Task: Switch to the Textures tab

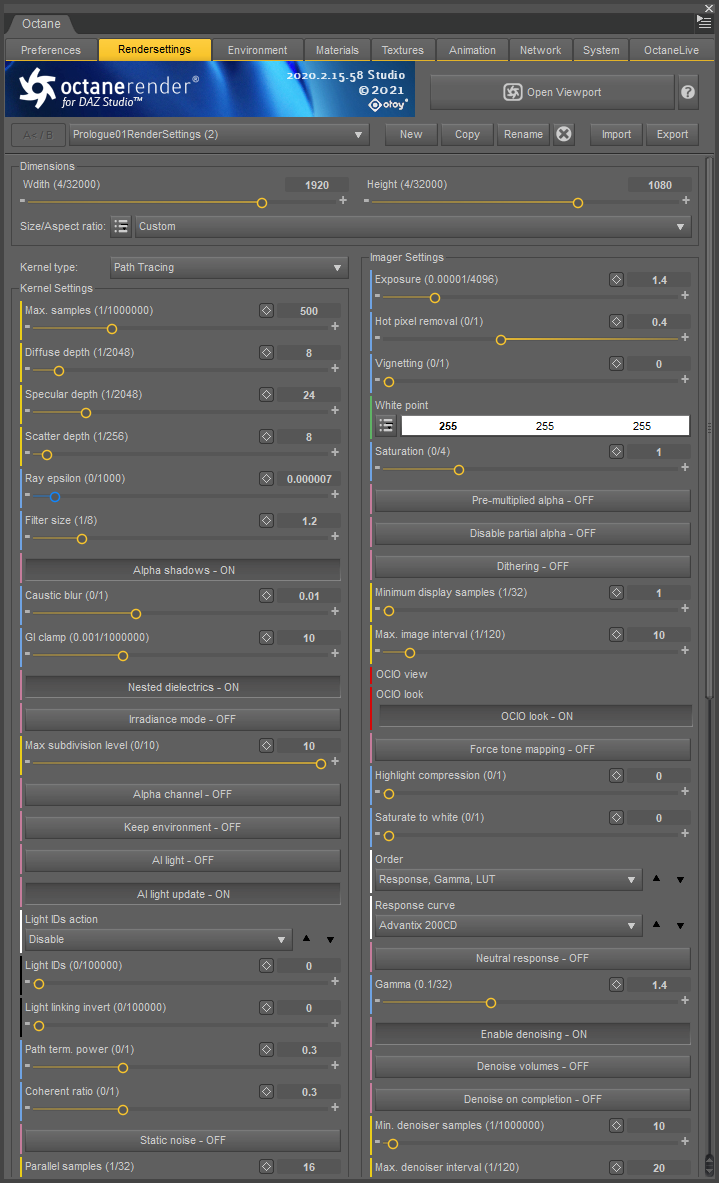Action: point(403,50)
